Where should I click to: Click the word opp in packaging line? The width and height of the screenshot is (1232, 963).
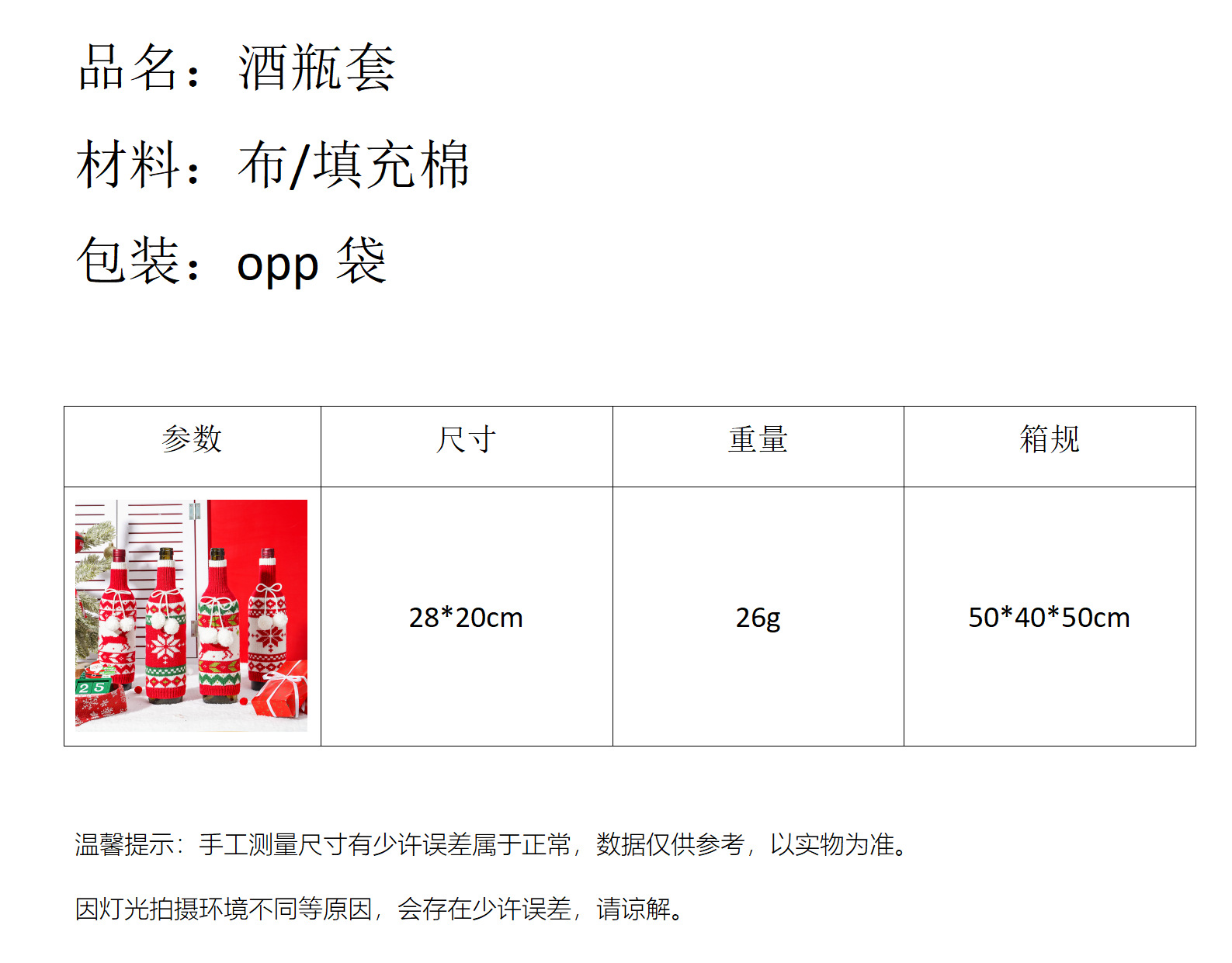(x=278, y=265)
